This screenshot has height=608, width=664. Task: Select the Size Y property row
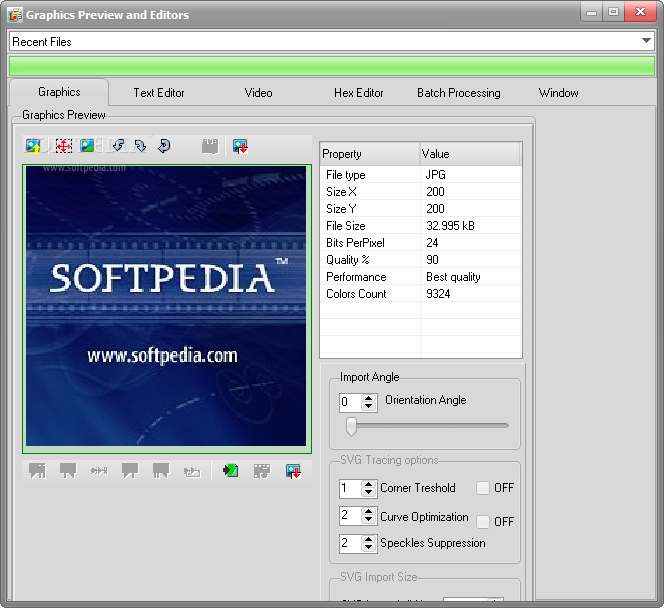coord(421,208)
